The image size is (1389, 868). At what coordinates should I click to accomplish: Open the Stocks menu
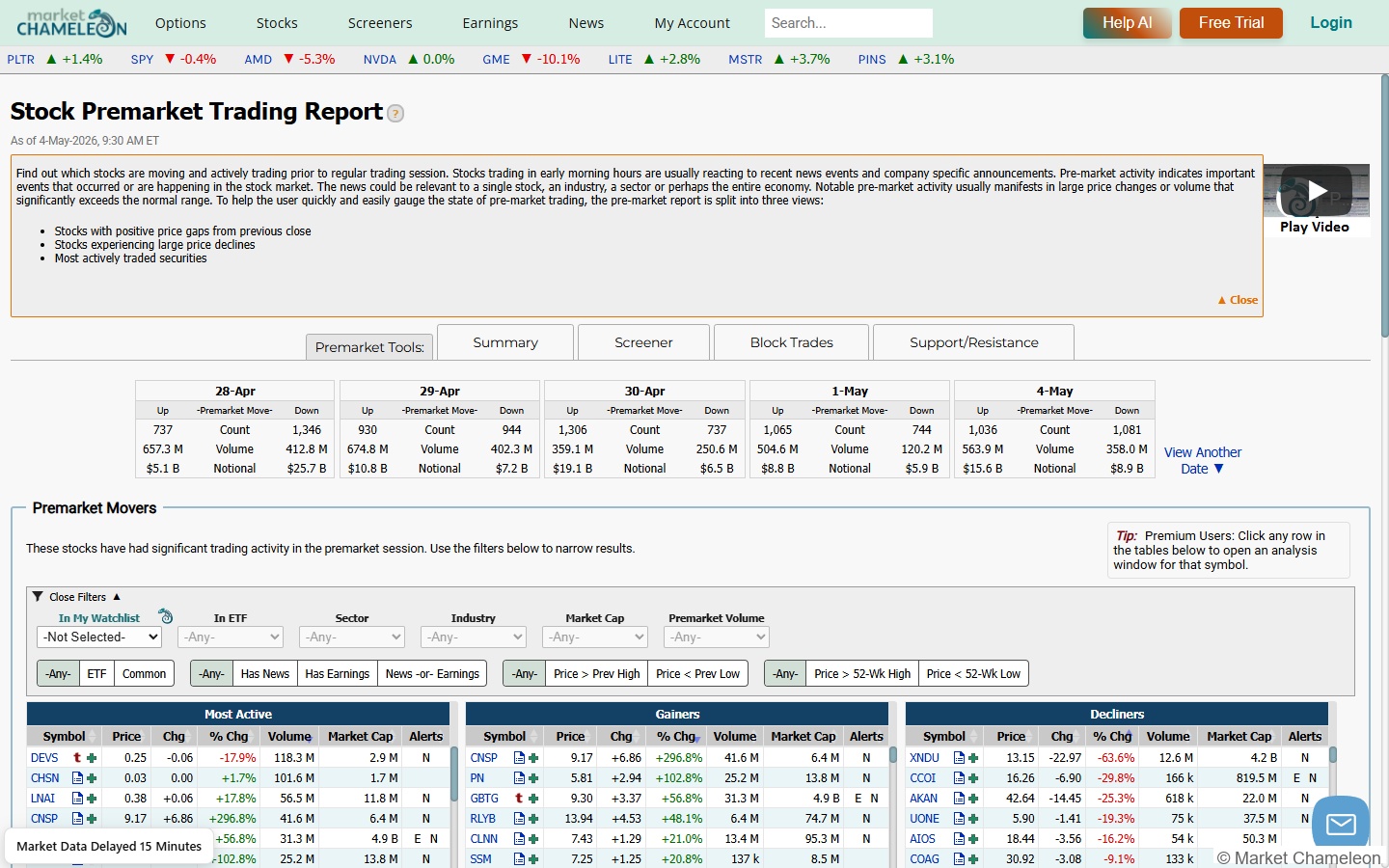pos(277,23)
